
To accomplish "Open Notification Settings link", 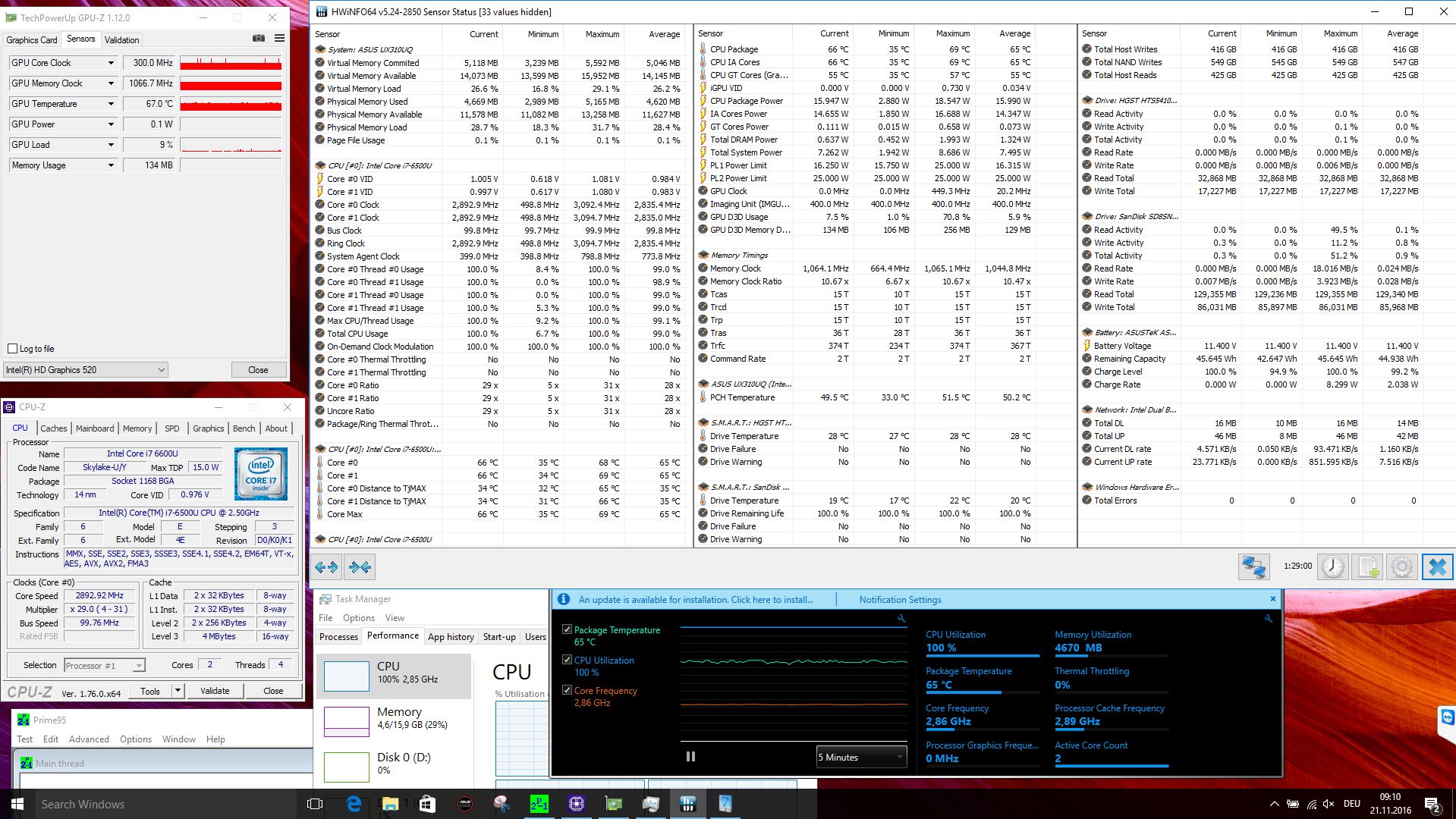I will tap(900, 600).
